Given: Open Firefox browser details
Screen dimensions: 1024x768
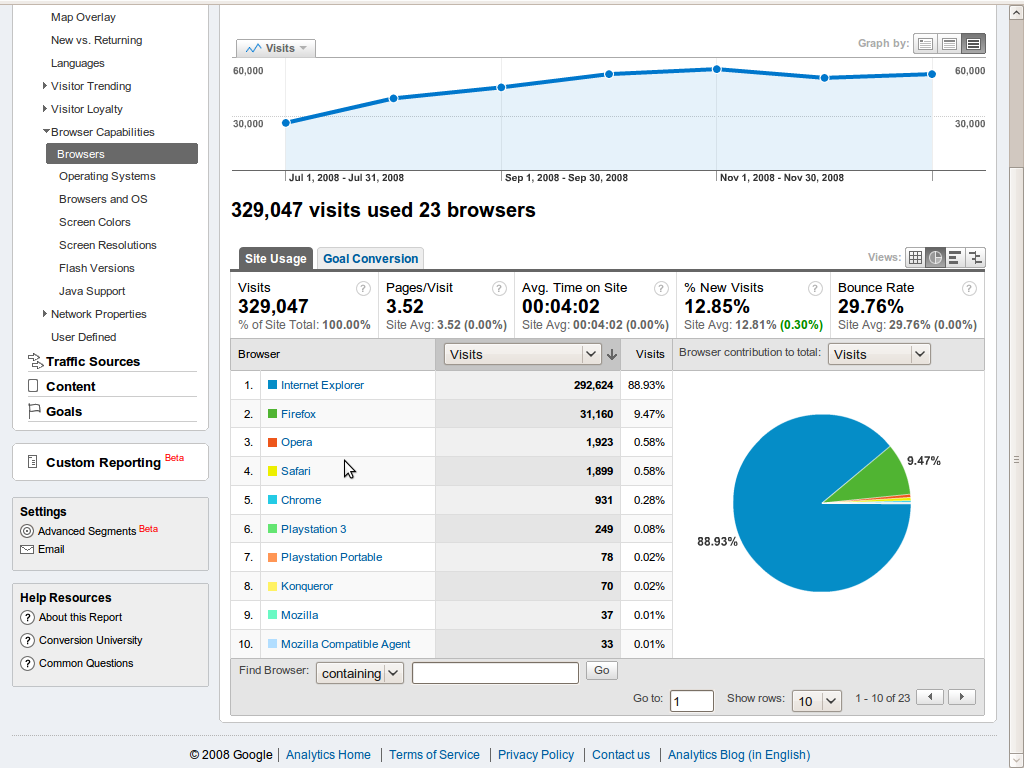Looking at the screenshot, I should point(298,414).
